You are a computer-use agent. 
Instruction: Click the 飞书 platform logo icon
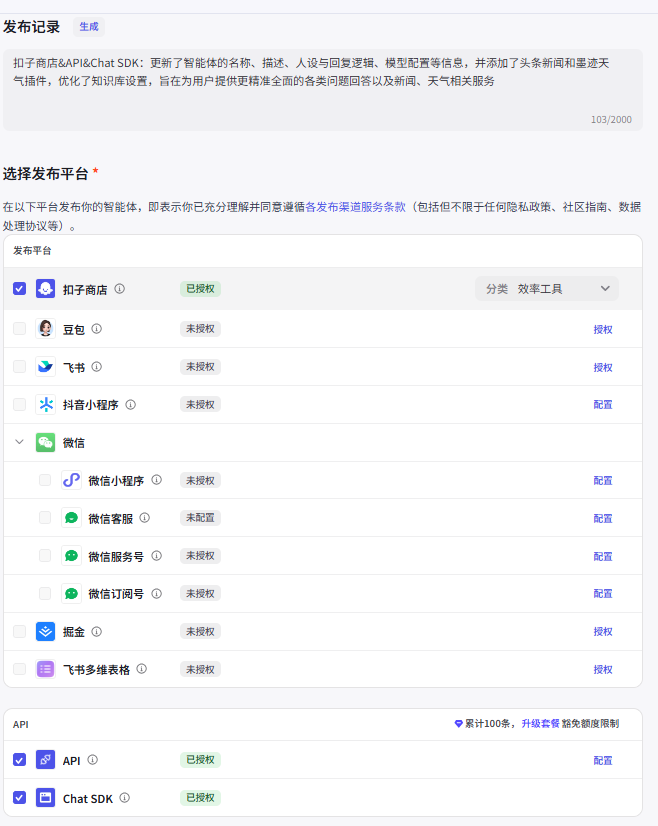pos(45,367)
